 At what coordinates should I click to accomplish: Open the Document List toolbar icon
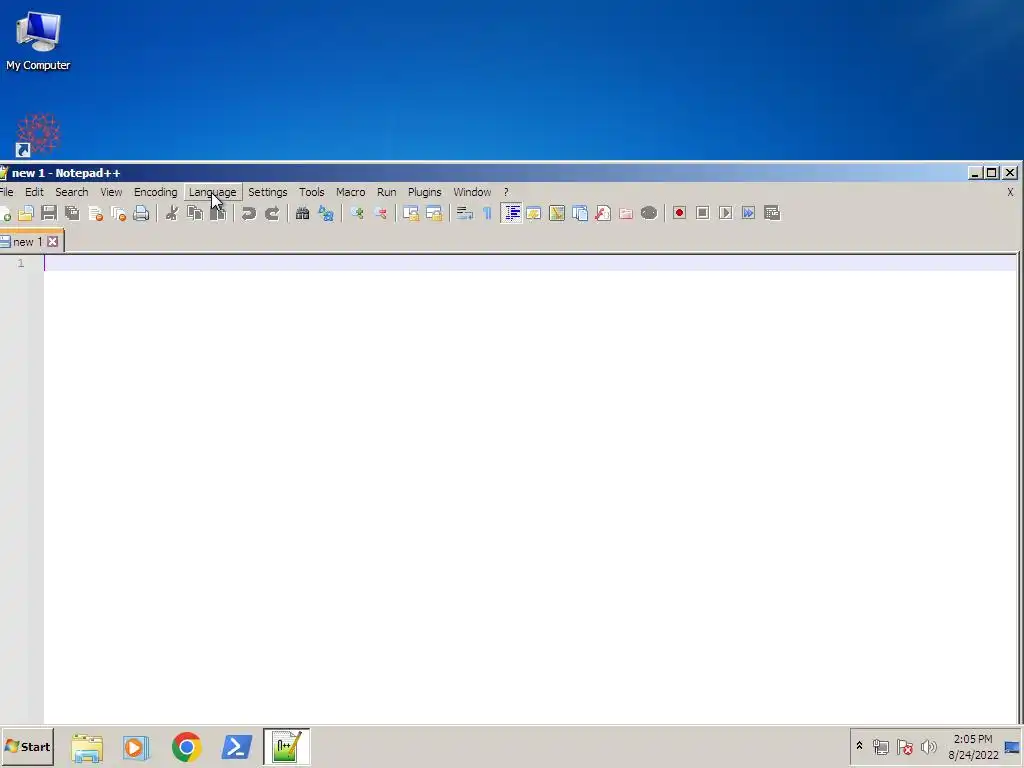[x=580, y=214]
